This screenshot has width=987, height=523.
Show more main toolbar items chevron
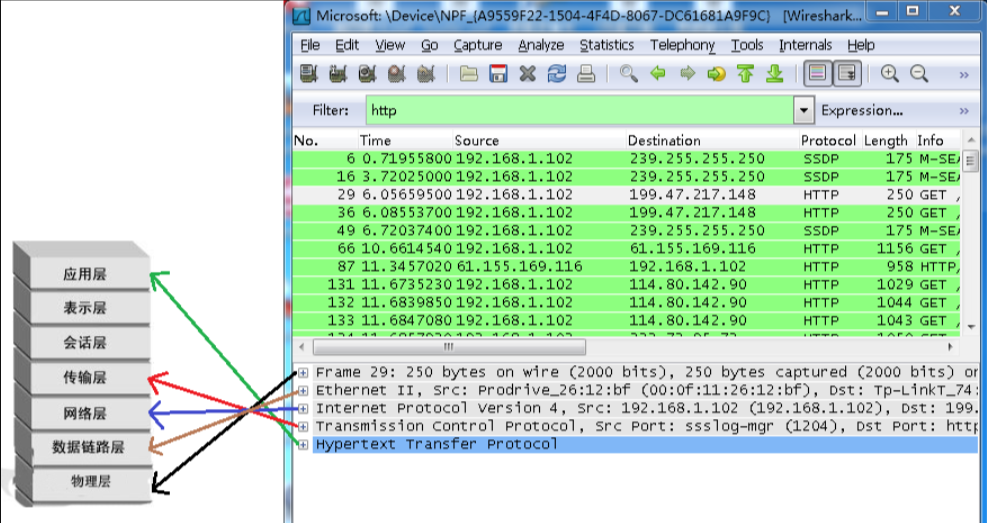(964, 75)
